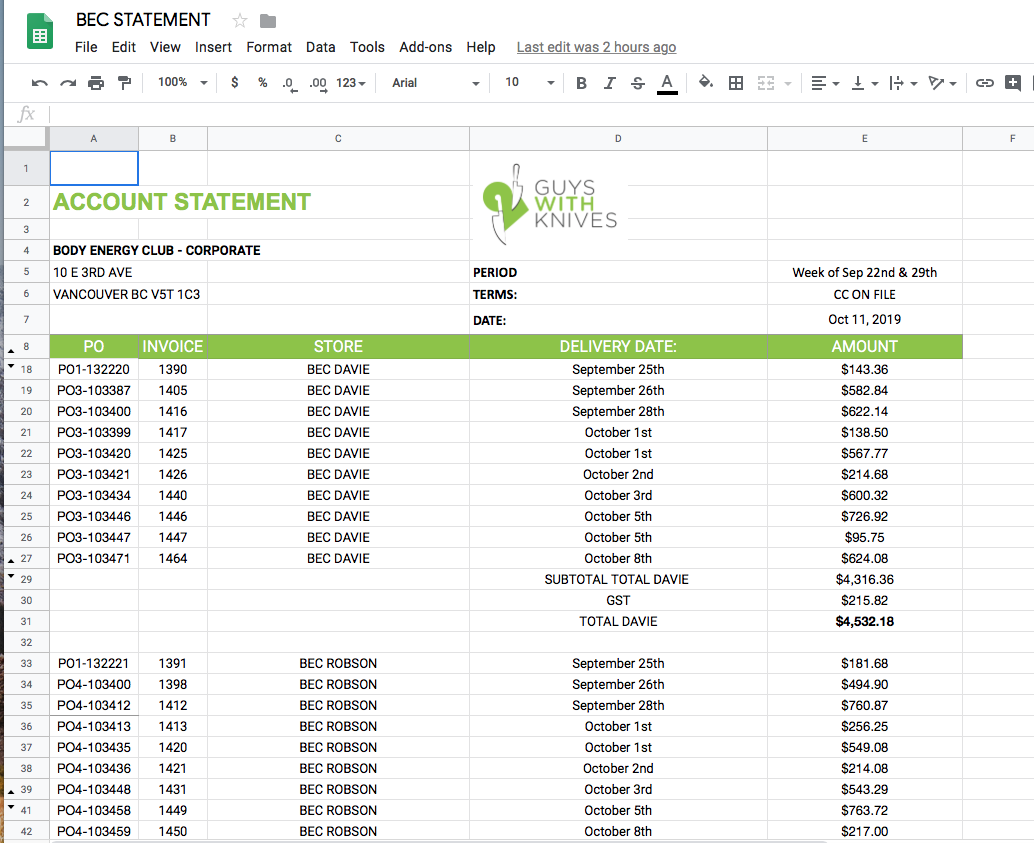Toggle italic formatting
This screenshot has width=1034, height=843.
coord(609,83)
